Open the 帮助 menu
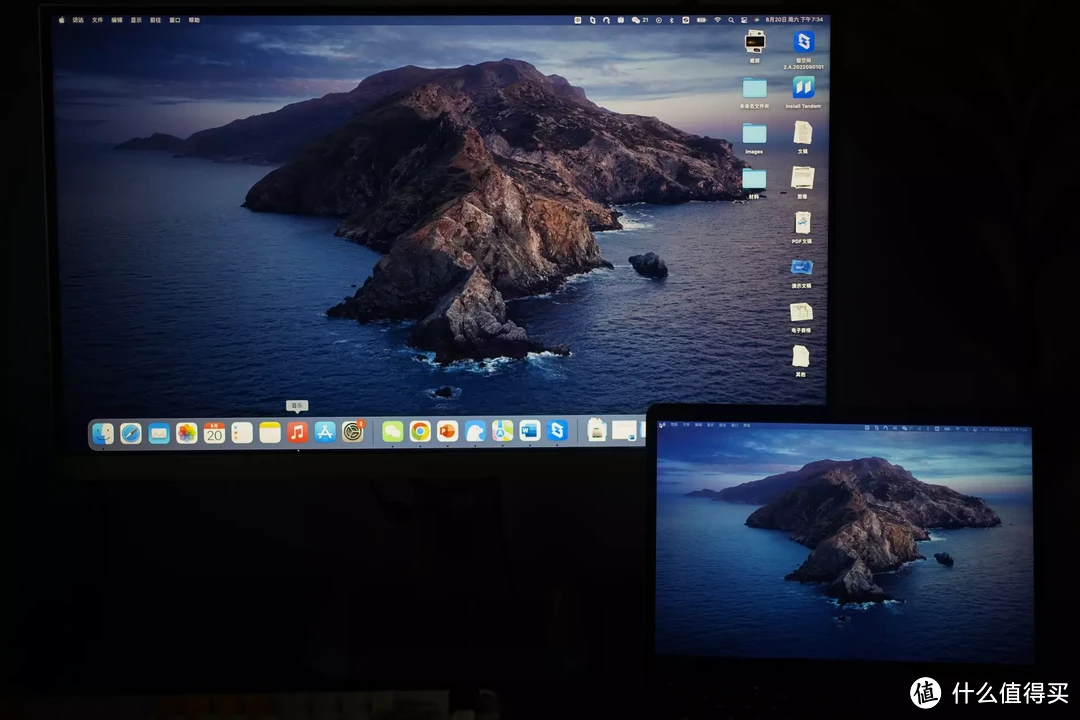 click(x=194, y=20)
